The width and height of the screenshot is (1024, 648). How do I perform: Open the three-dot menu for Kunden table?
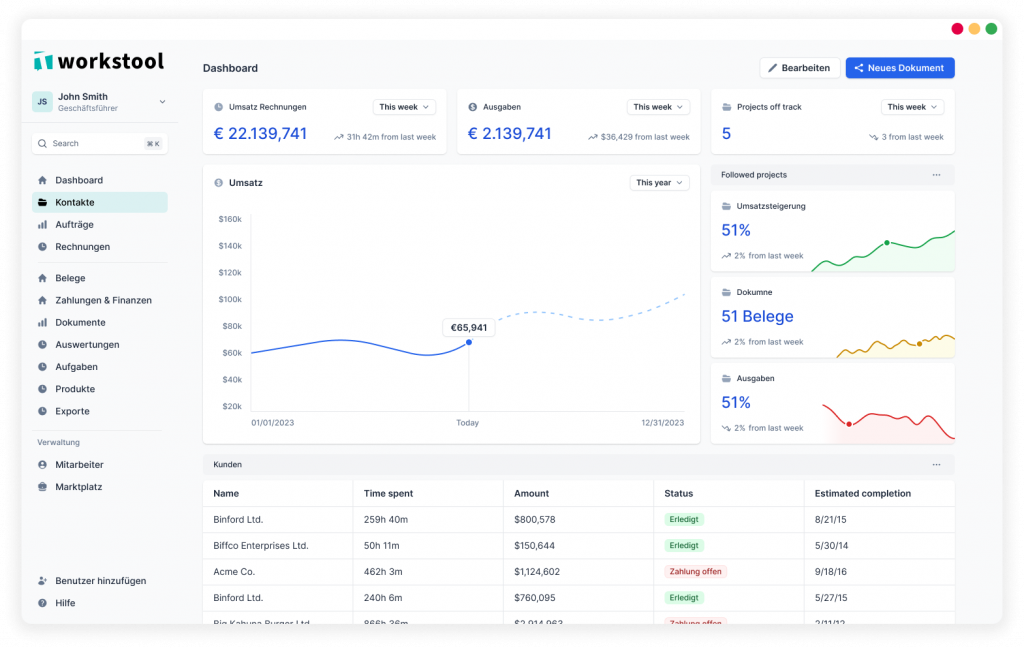click(936, 465)
